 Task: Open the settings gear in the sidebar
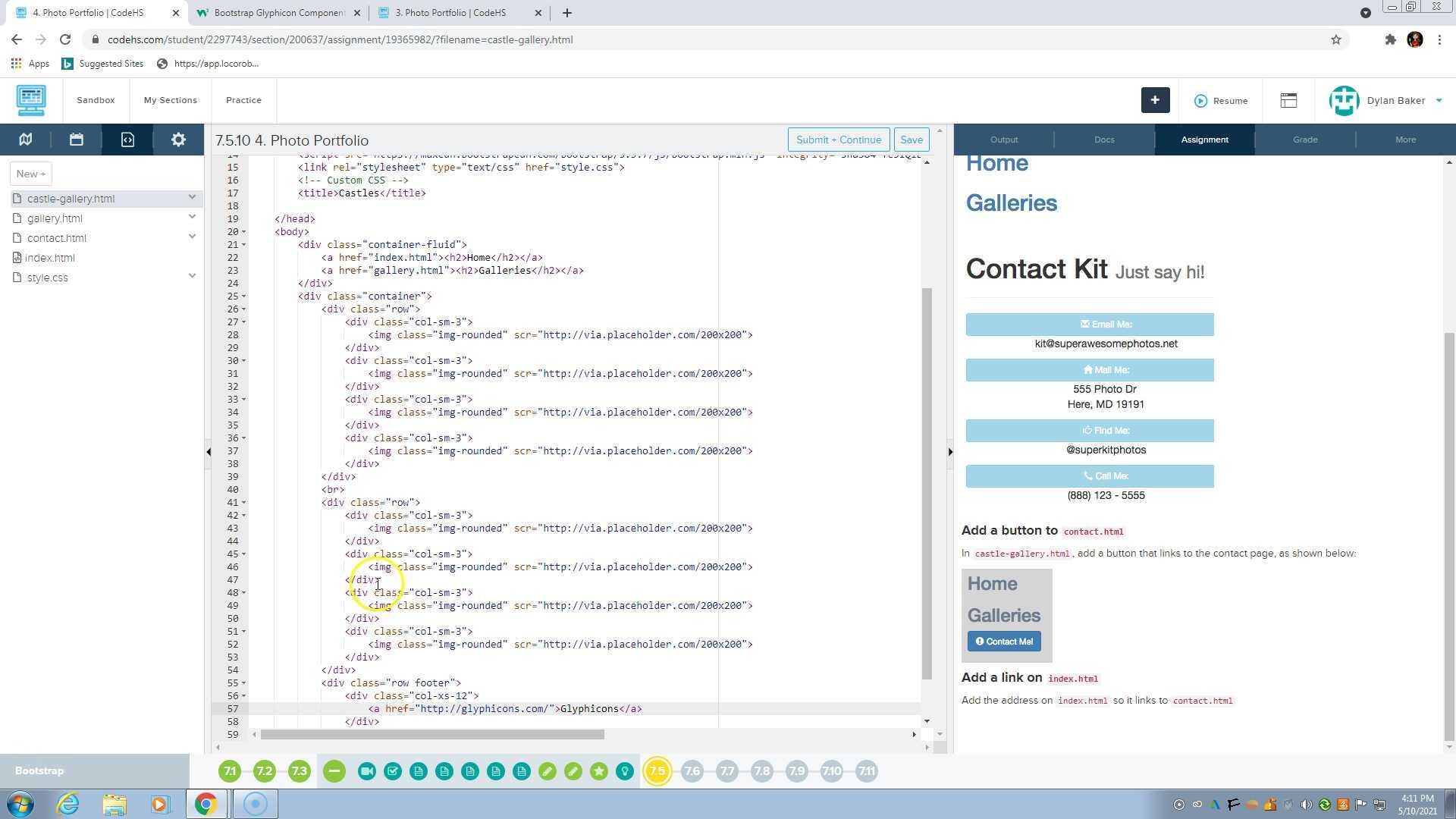click(x=178, y=140)
